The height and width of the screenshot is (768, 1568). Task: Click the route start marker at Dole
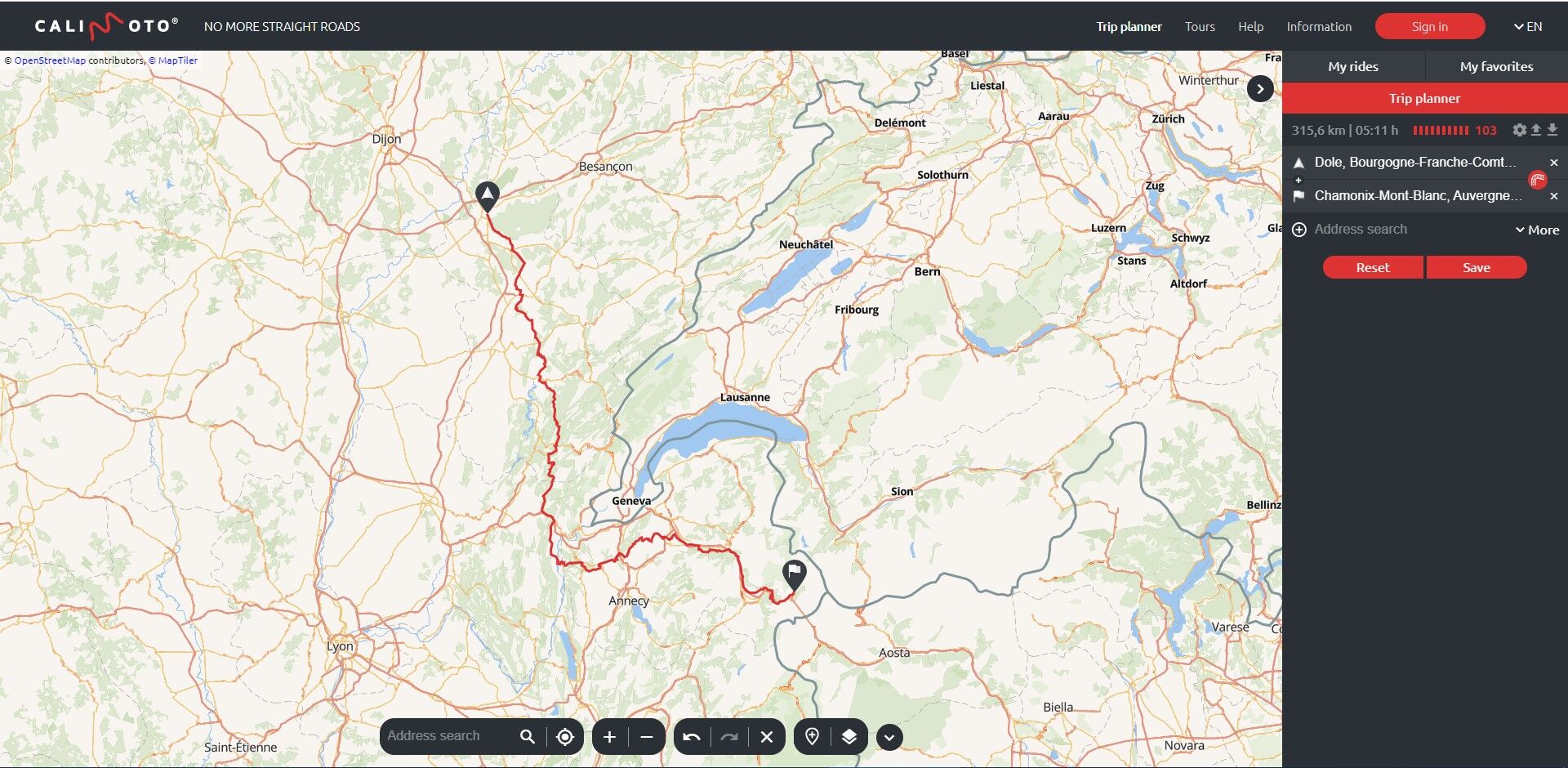[x=488, y=196]
